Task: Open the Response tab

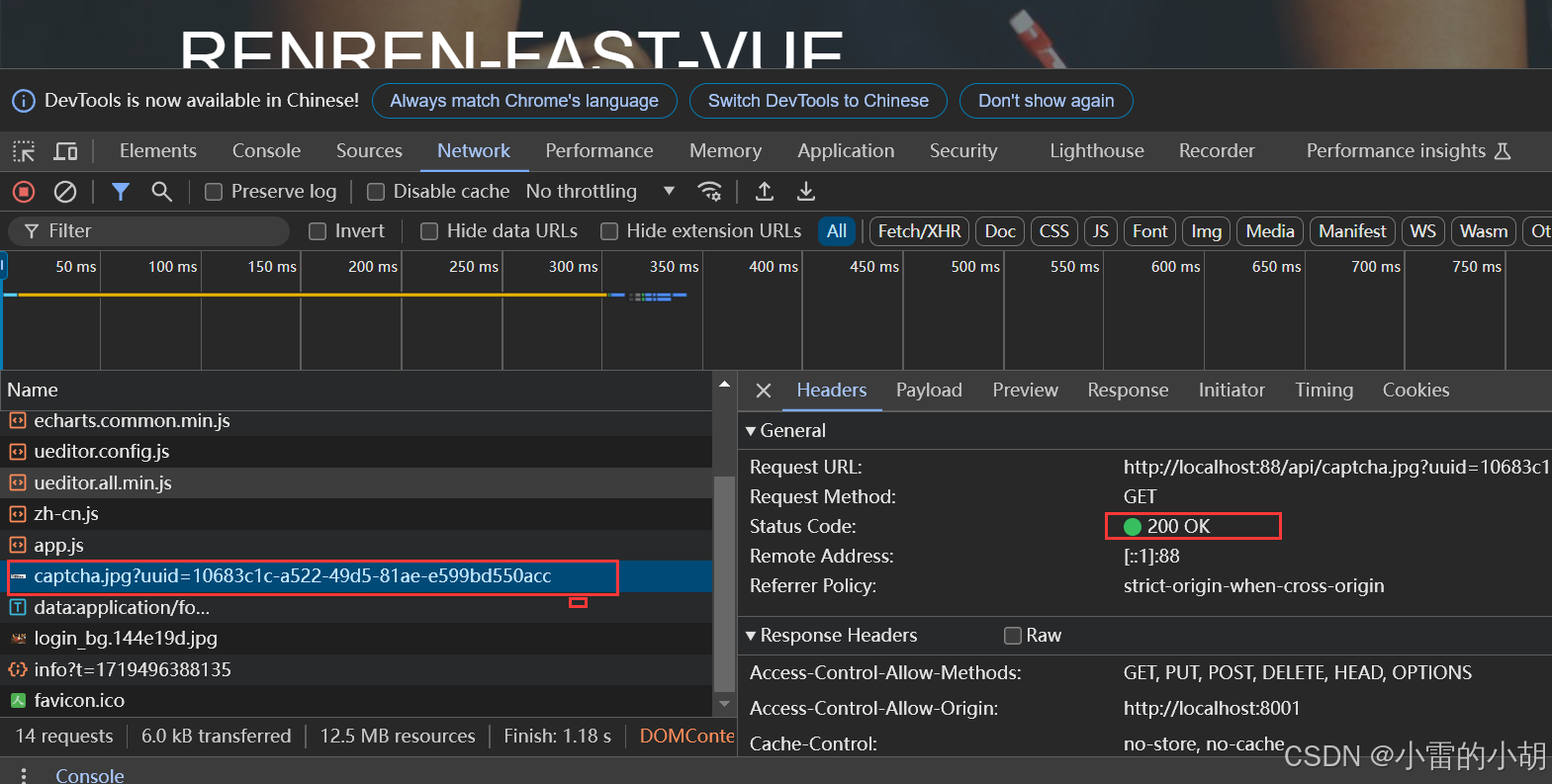Action: 1128,391
